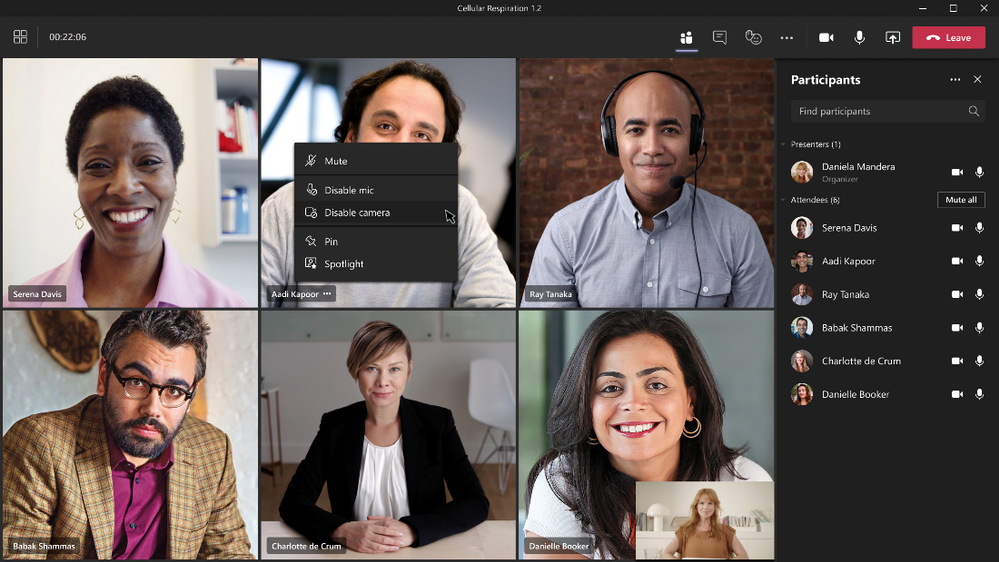Choose Disable camera from the context menu
999x562 pixels.
pyautogui.click(x=376, y=213)
